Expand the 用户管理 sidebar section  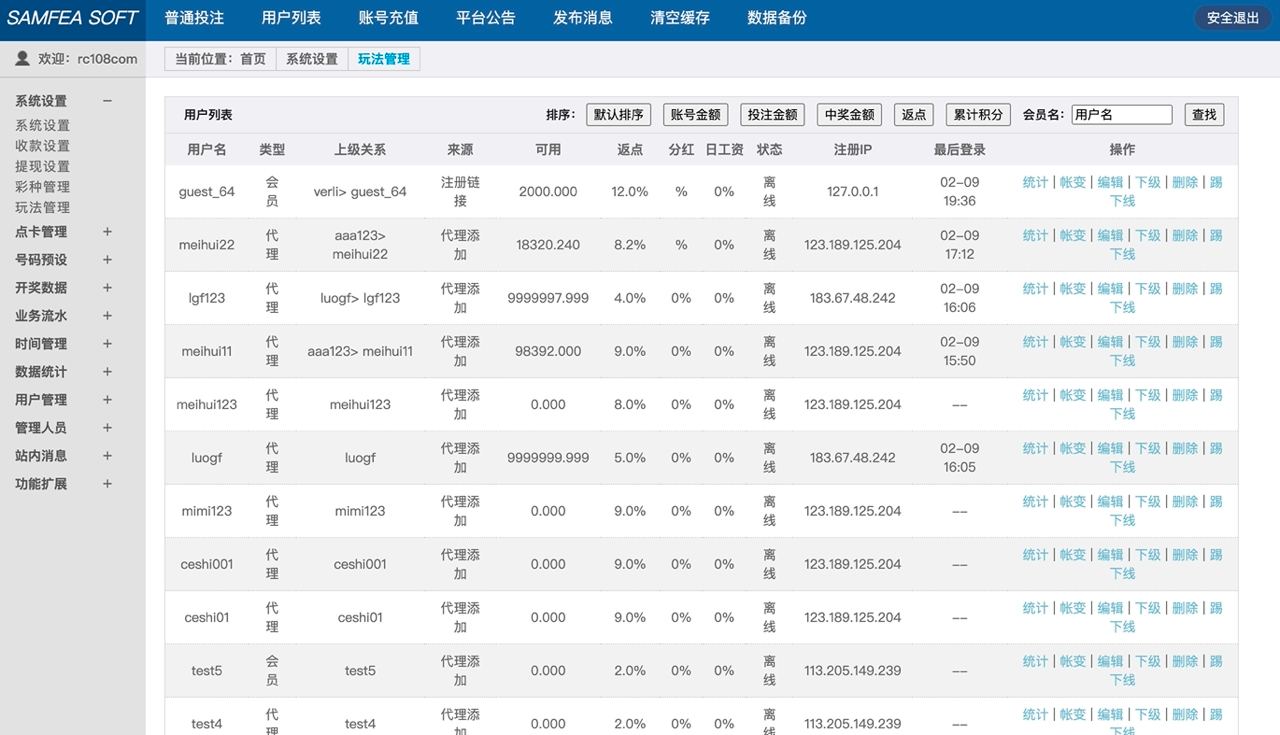[x=107, y=400]
